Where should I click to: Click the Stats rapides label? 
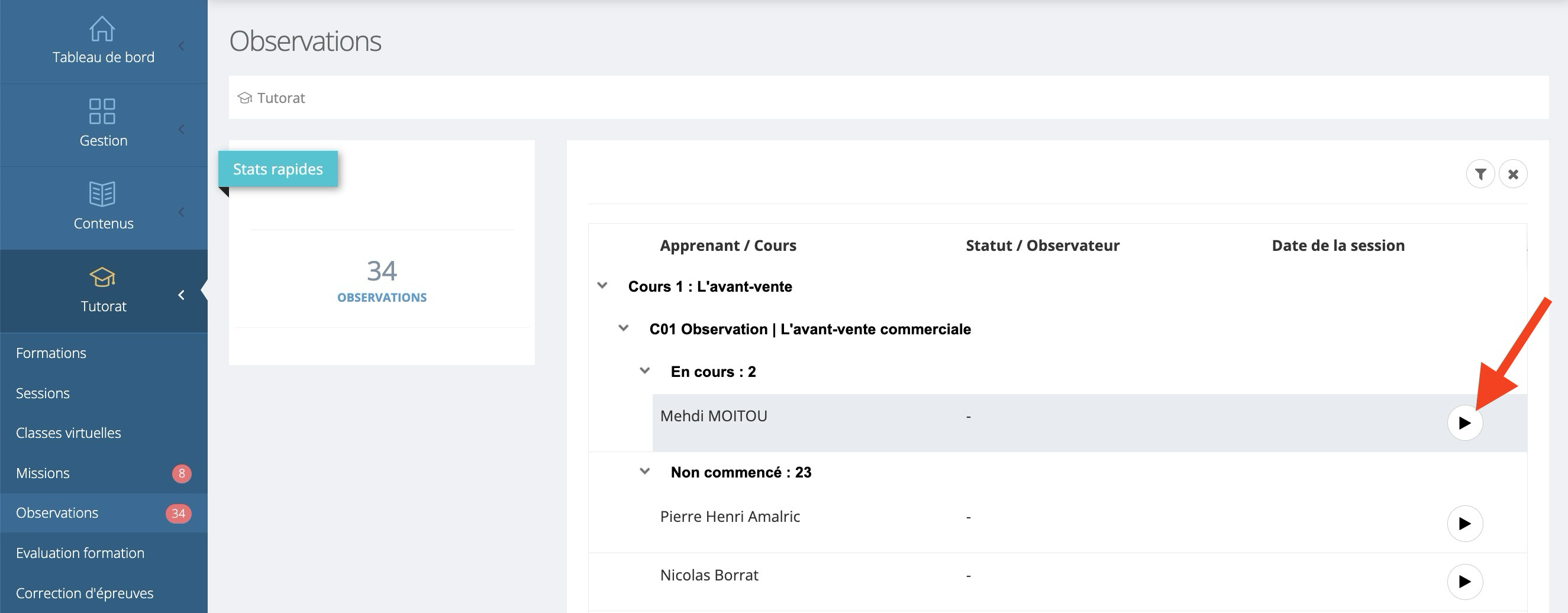278,169
